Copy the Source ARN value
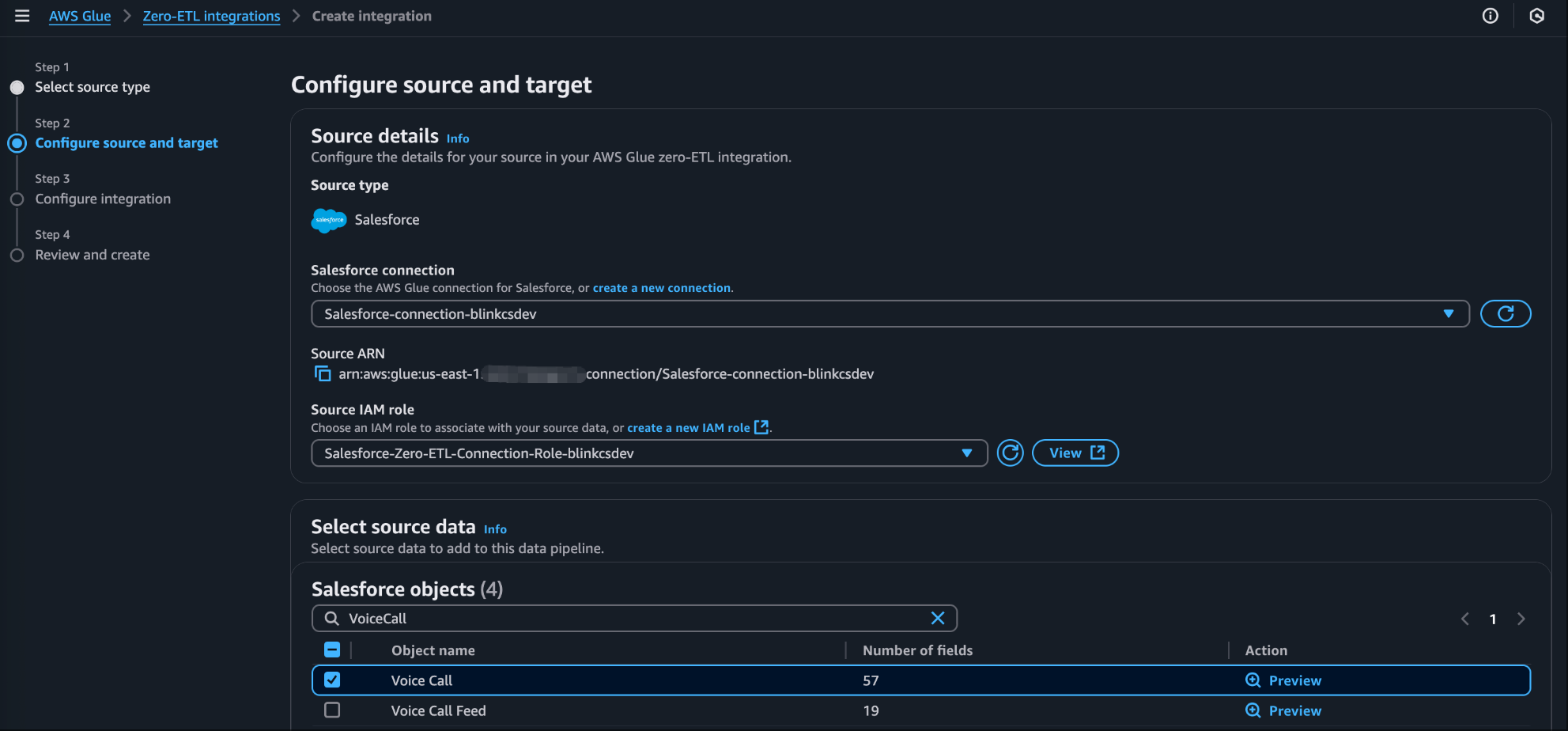The width and height of the screenshot is (1568, 731). click(323, 373)
